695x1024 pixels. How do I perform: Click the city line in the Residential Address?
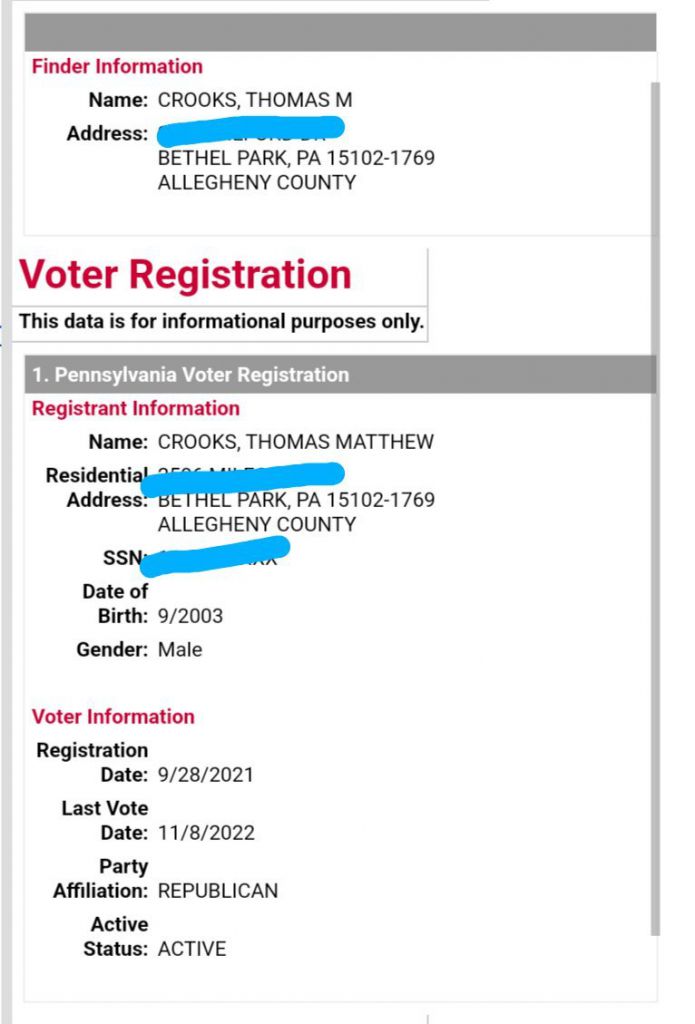coord(296,500)
